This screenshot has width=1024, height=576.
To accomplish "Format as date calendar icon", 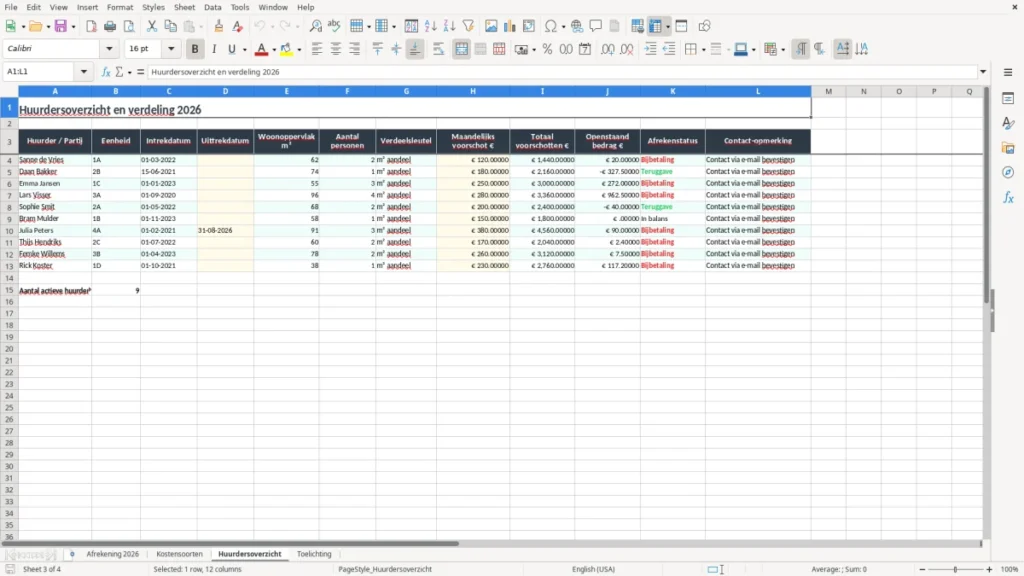I will pyautogui.click(x=585, y=49).
